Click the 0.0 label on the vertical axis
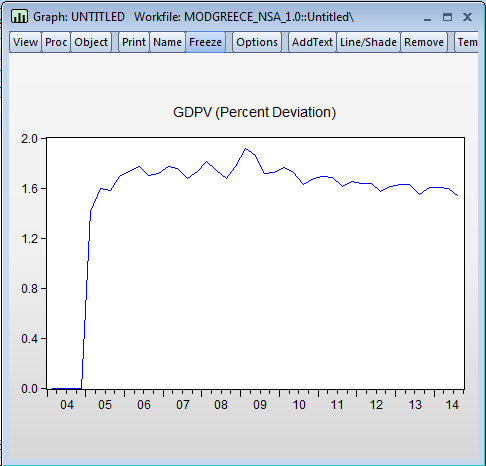486x466 pixels. point(29,389)
